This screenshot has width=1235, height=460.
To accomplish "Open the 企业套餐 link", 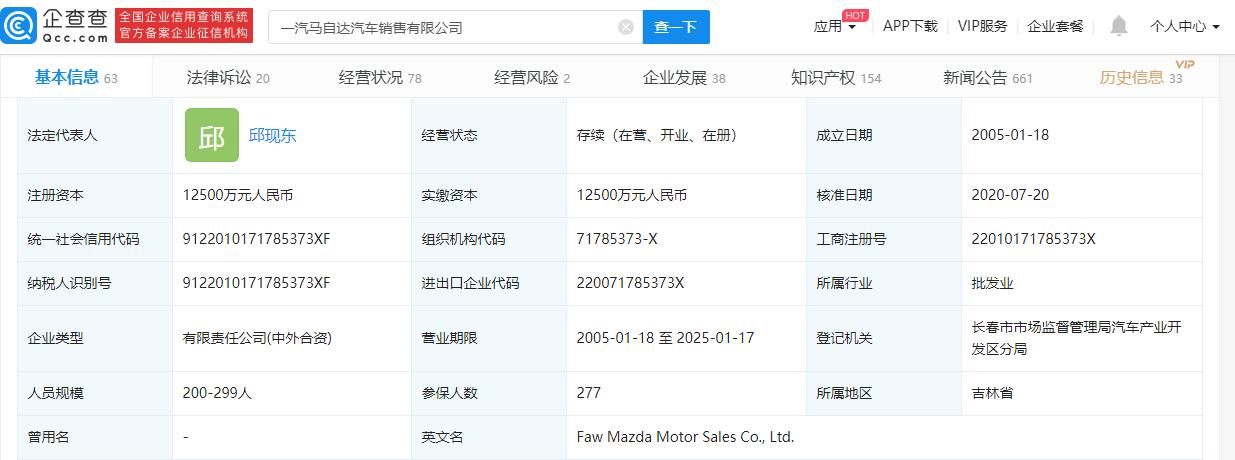I will tap(1056, 26).
